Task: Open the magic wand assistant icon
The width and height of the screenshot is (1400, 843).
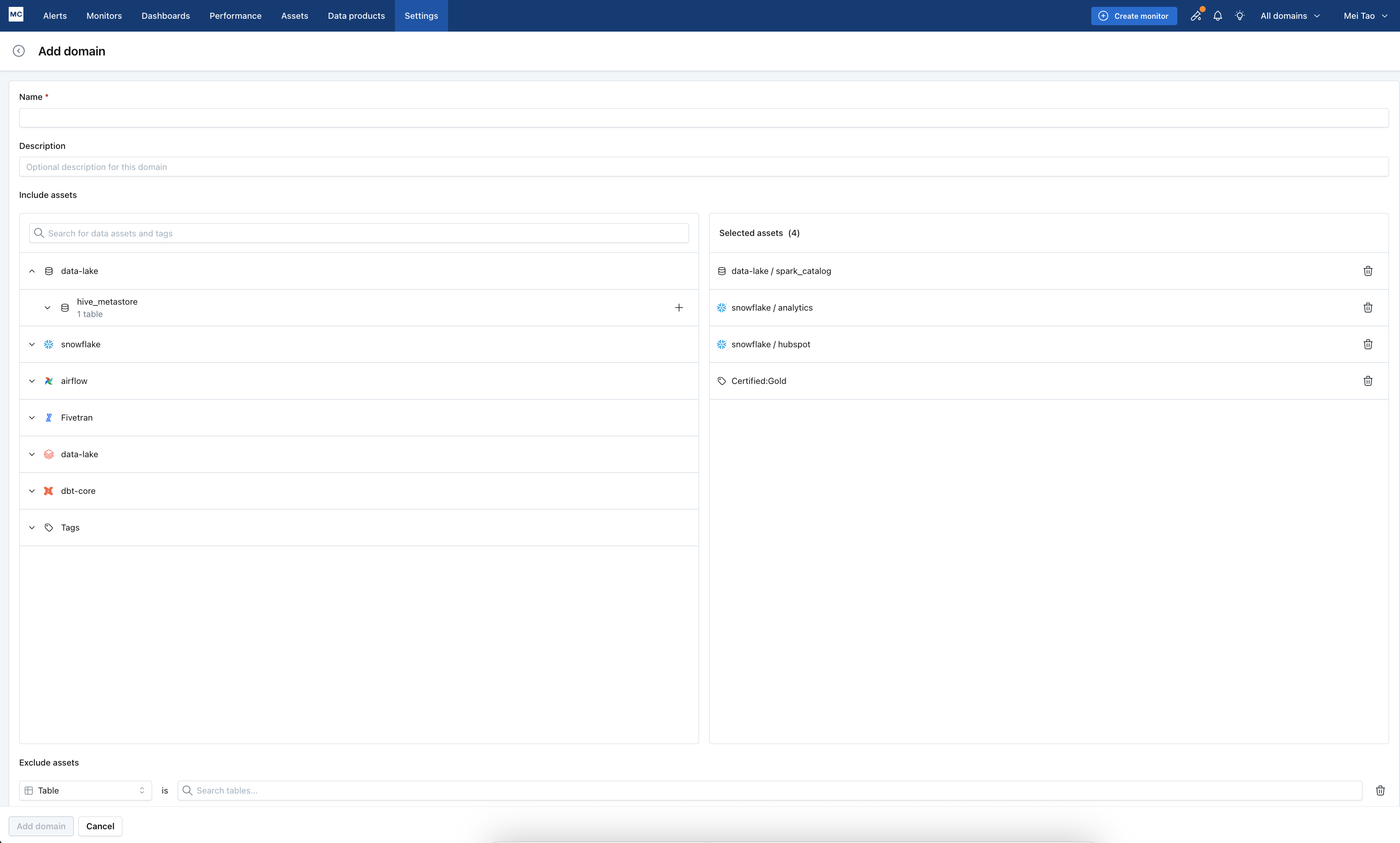Action: 1196,16
